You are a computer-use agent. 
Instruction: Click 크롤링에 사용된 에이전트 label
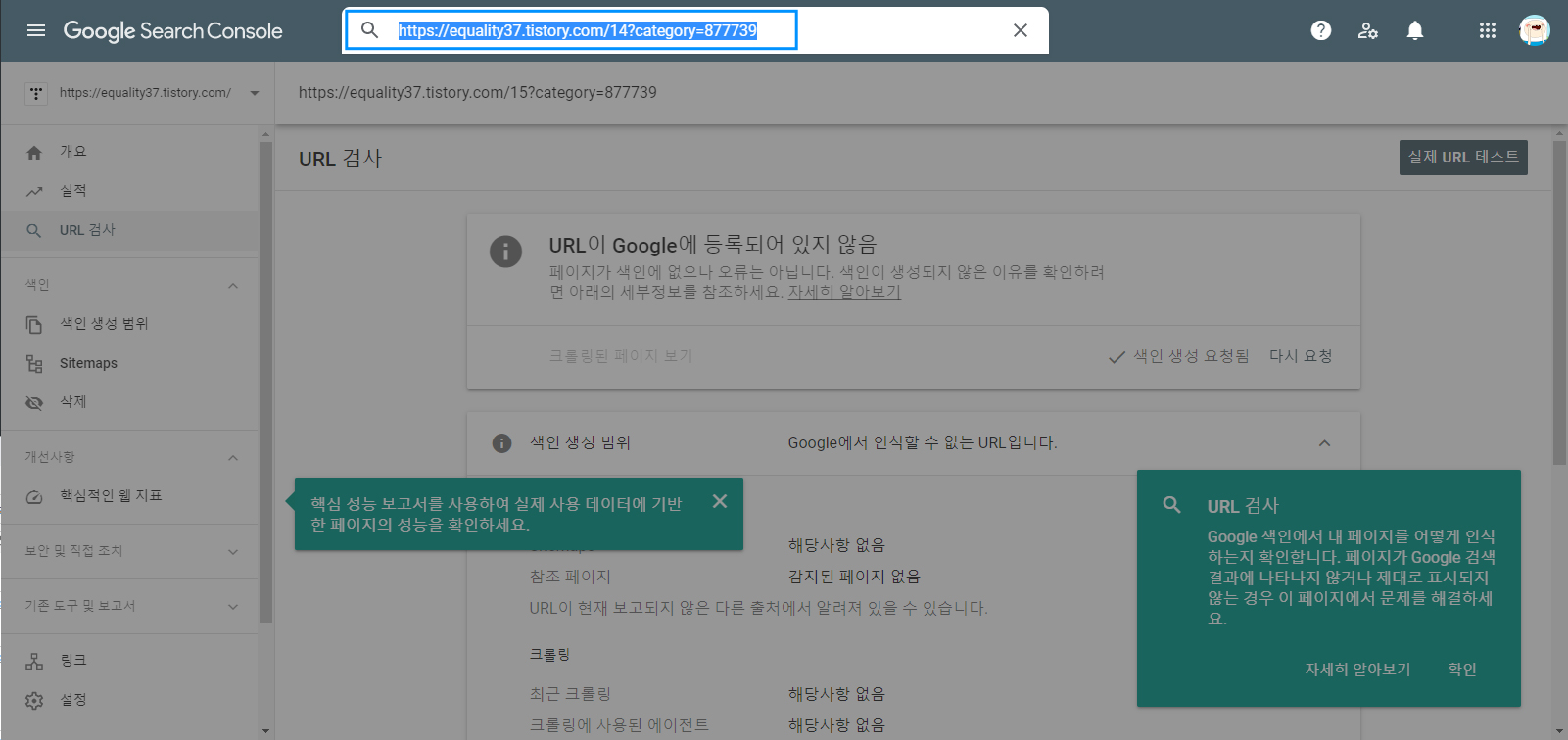(619, 725)
